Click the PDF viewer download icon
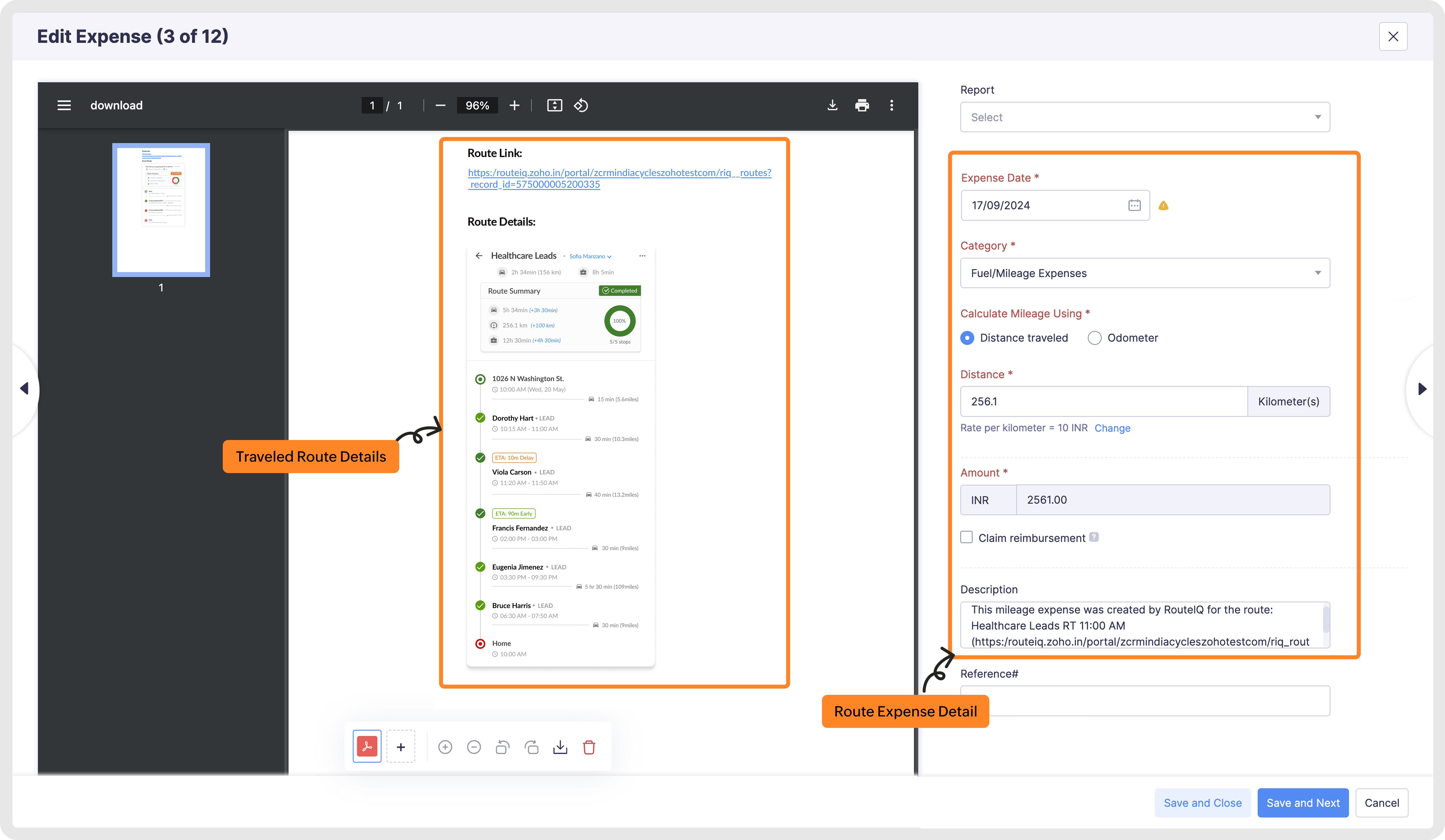This screenshot has height=840, width=1445. 832,105
